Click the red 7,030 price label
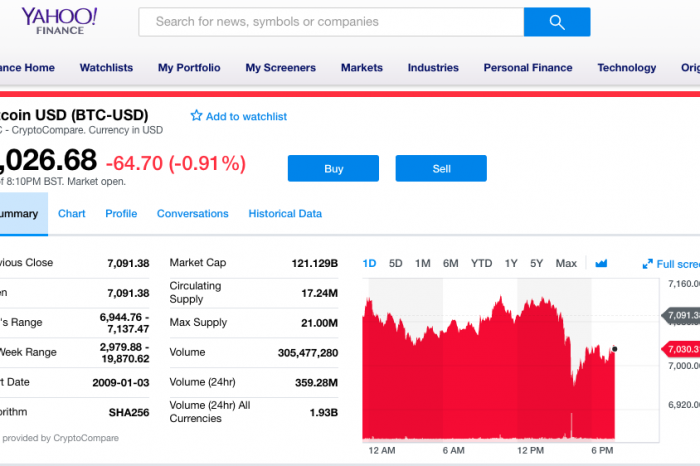This screenshot has height=466, width=700. (x=681, y=349)
